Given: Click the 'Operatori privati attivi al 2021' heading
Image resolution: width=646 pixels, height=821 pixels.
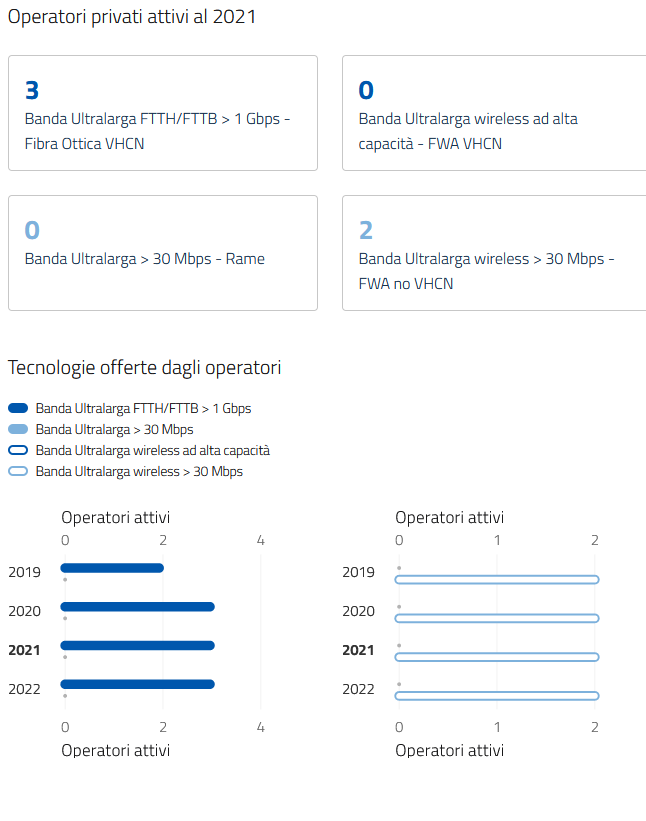Looking at the screenshot, I should (x=132, y=17).
